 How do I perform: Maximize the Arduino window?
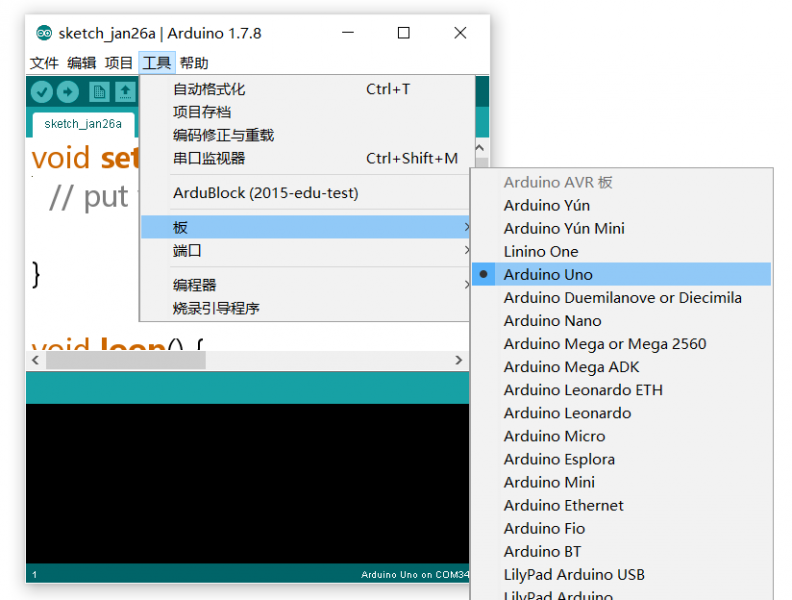click(x=403, y=33)
